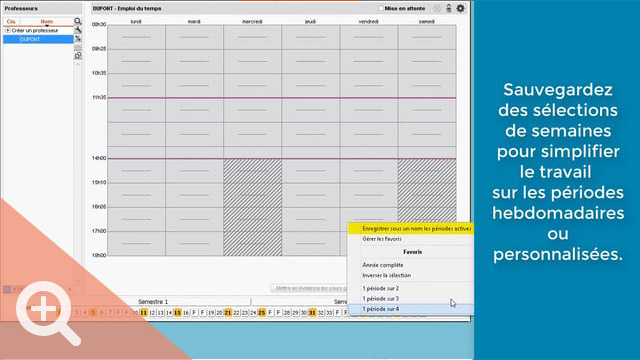Enable the Mise en attente checkbox
Screen dimensions: 640x360
[x=380, y=8]
